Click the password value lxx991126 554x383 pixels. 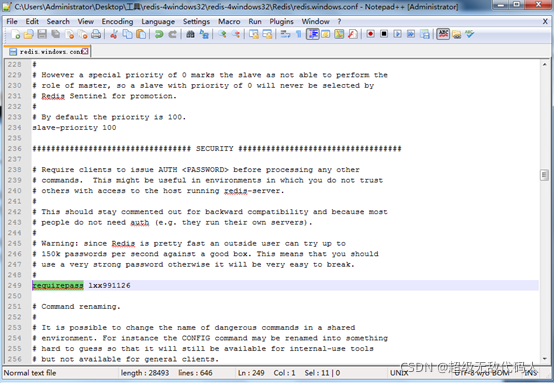pyautogui.click(x=109, y=285)
